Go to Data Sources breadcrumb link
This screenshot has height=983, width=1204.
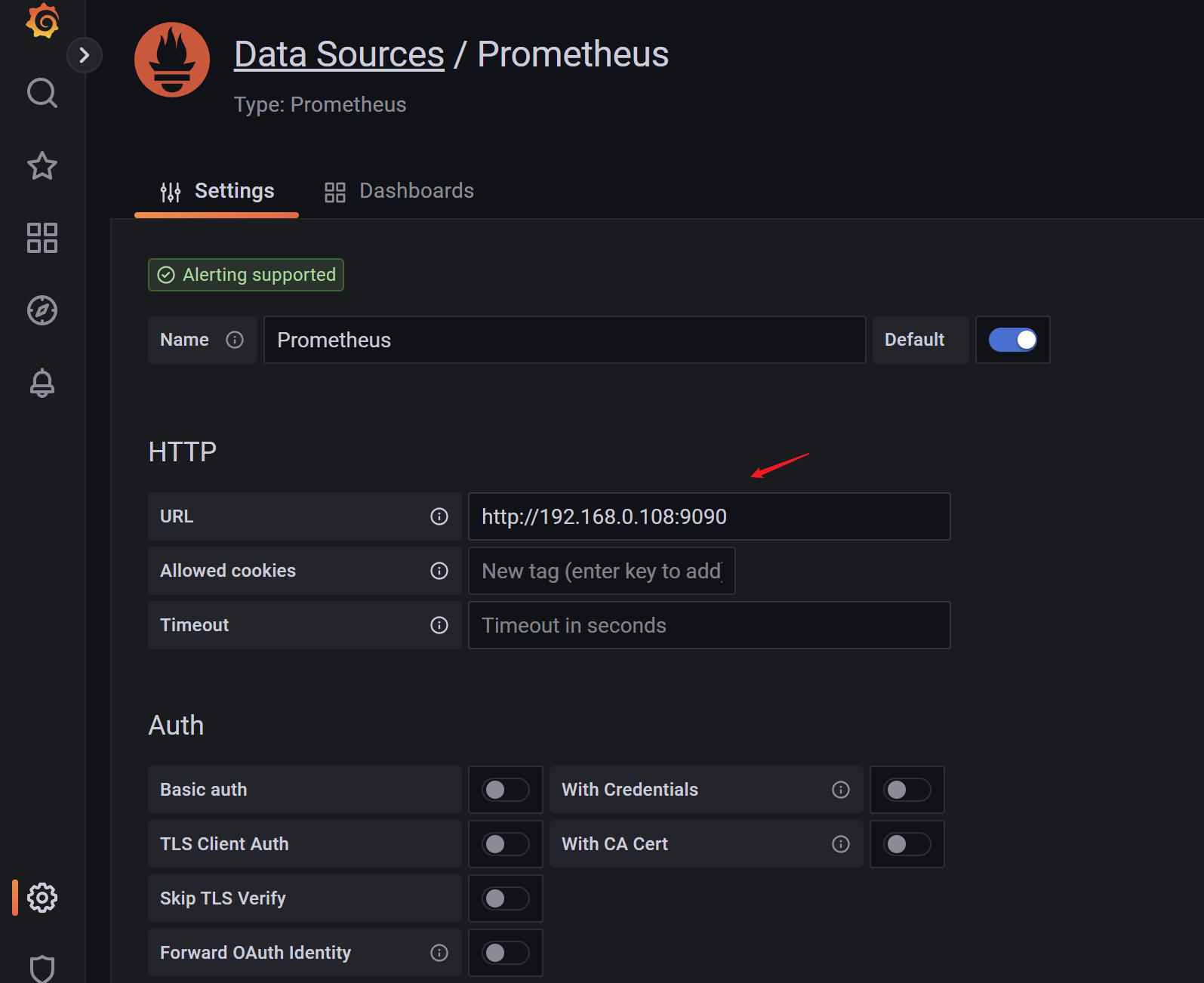coord(339,54)
